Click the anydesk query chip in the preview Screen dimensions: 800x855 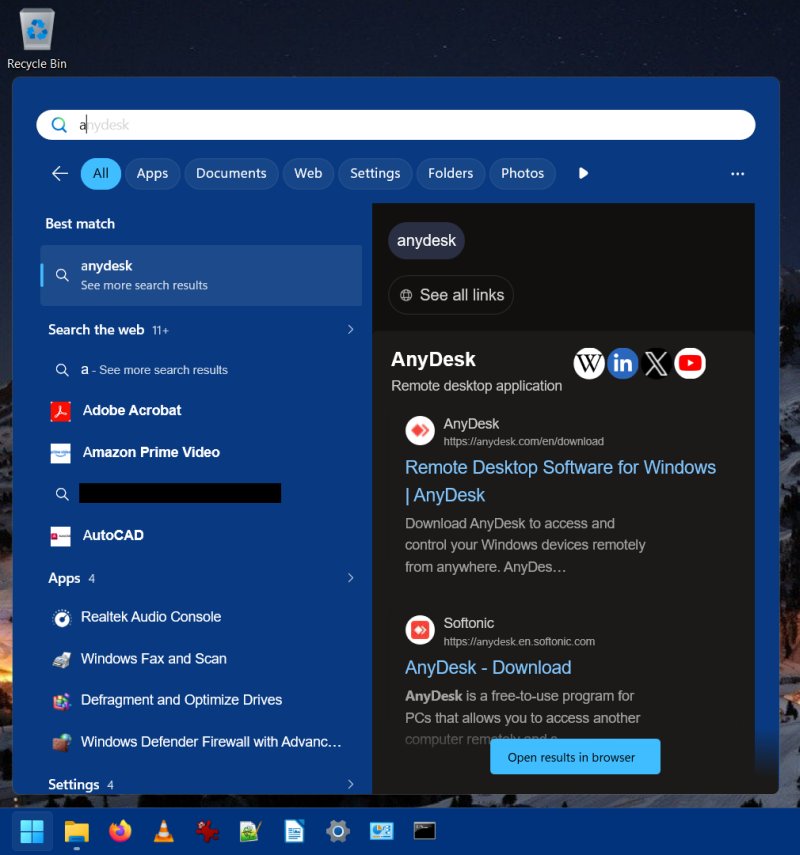click(426, 240)
